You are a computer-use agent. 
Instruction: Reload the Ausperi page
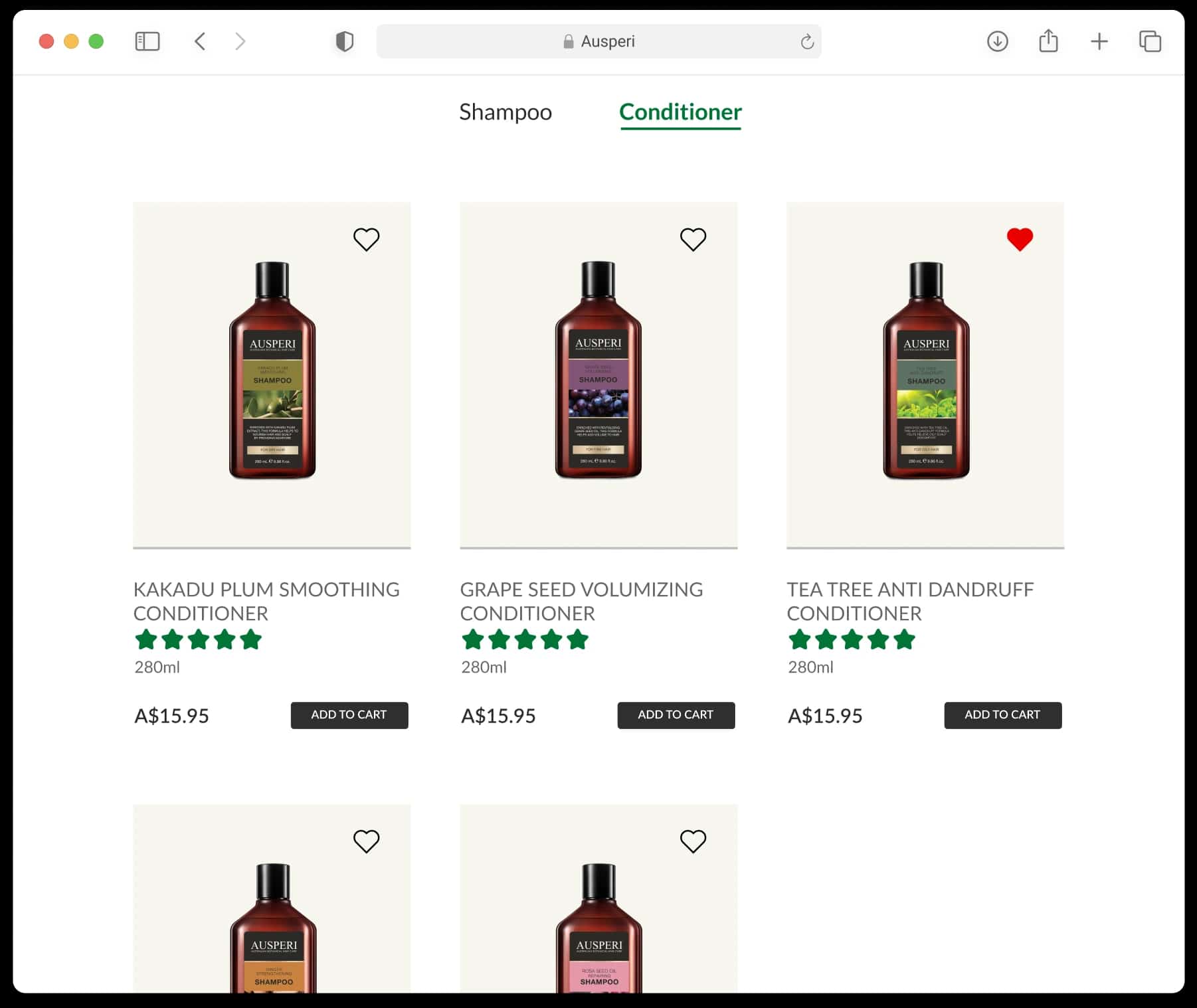tap(807, 41)
